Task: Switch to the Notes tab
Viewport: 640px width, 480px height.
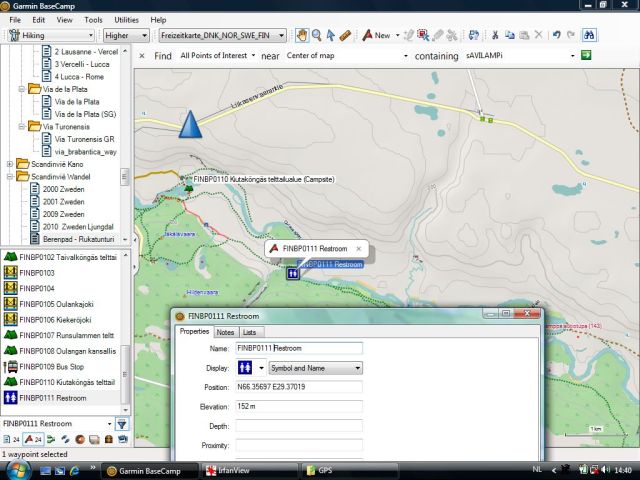Action: (x=225, y=332)
